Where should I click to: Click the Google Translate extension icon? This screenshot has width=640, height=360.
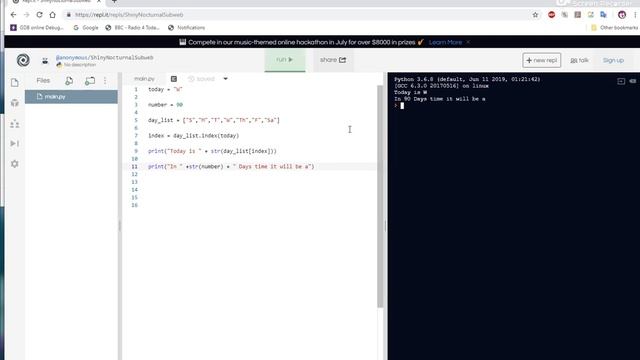click(x=603, y=15)
